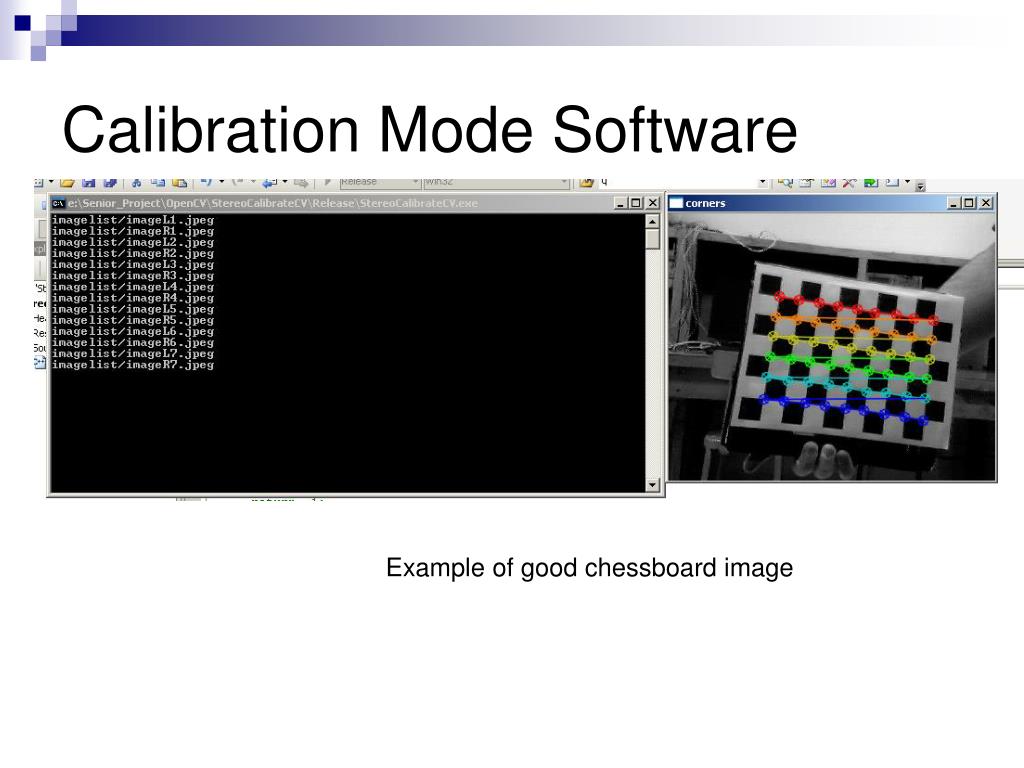Expand the Other Windows dropdown arrow

pyautogui.click(x=907, y=182)
